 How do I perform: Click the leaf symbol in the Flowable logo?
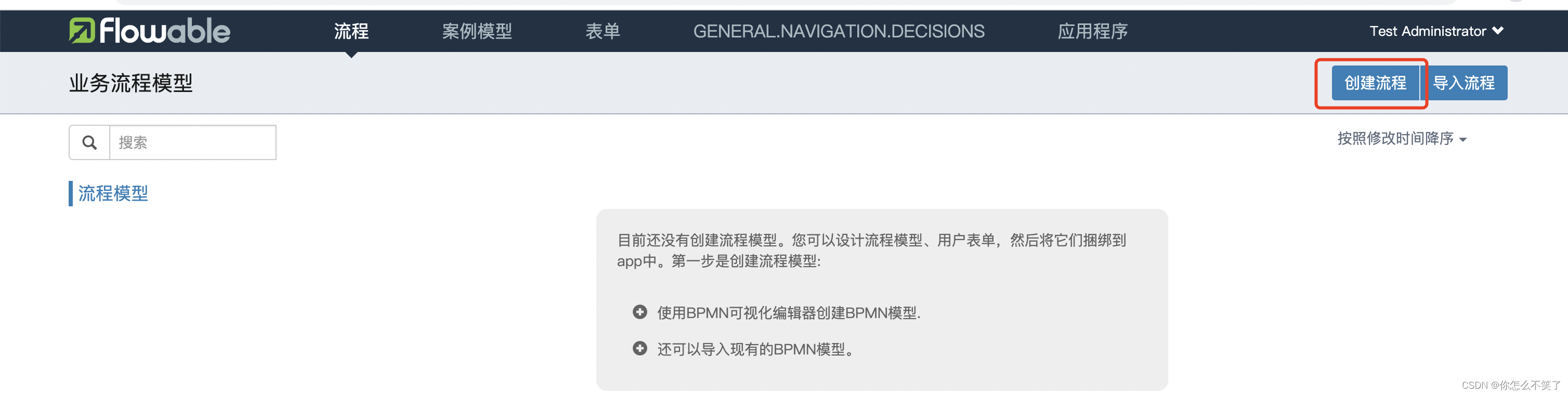tap(81, 31)
